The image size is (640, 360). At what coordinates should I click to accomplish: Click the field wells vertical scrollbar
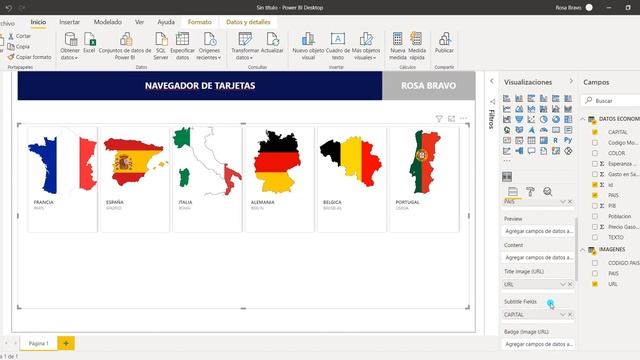click(576, 249)
